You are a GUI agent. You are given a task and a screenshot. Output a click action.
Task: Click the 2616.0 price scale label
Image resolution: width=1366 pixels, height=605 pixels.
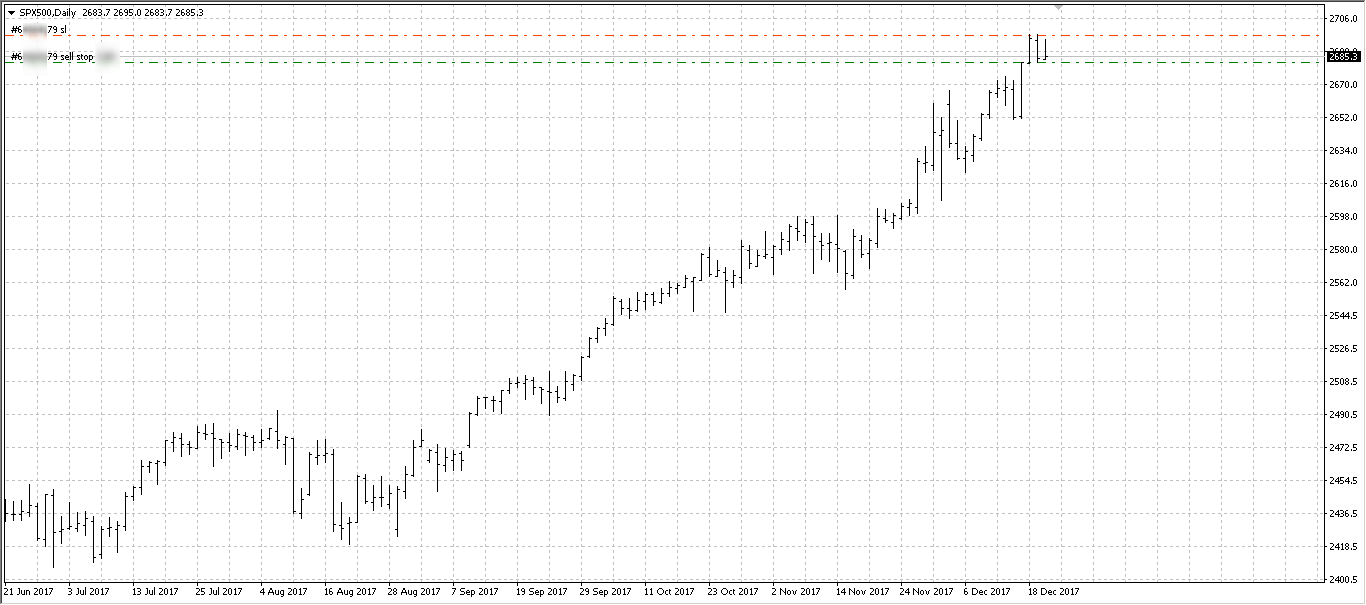1342,184
